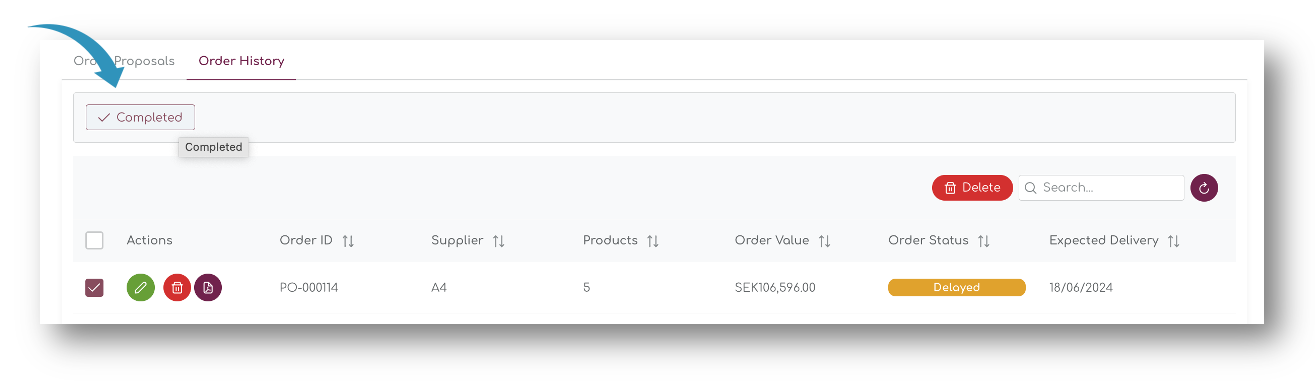Open the purple PDF document icon
The height and width of the screenshot is (381, 1315).
tap(208, 288)
